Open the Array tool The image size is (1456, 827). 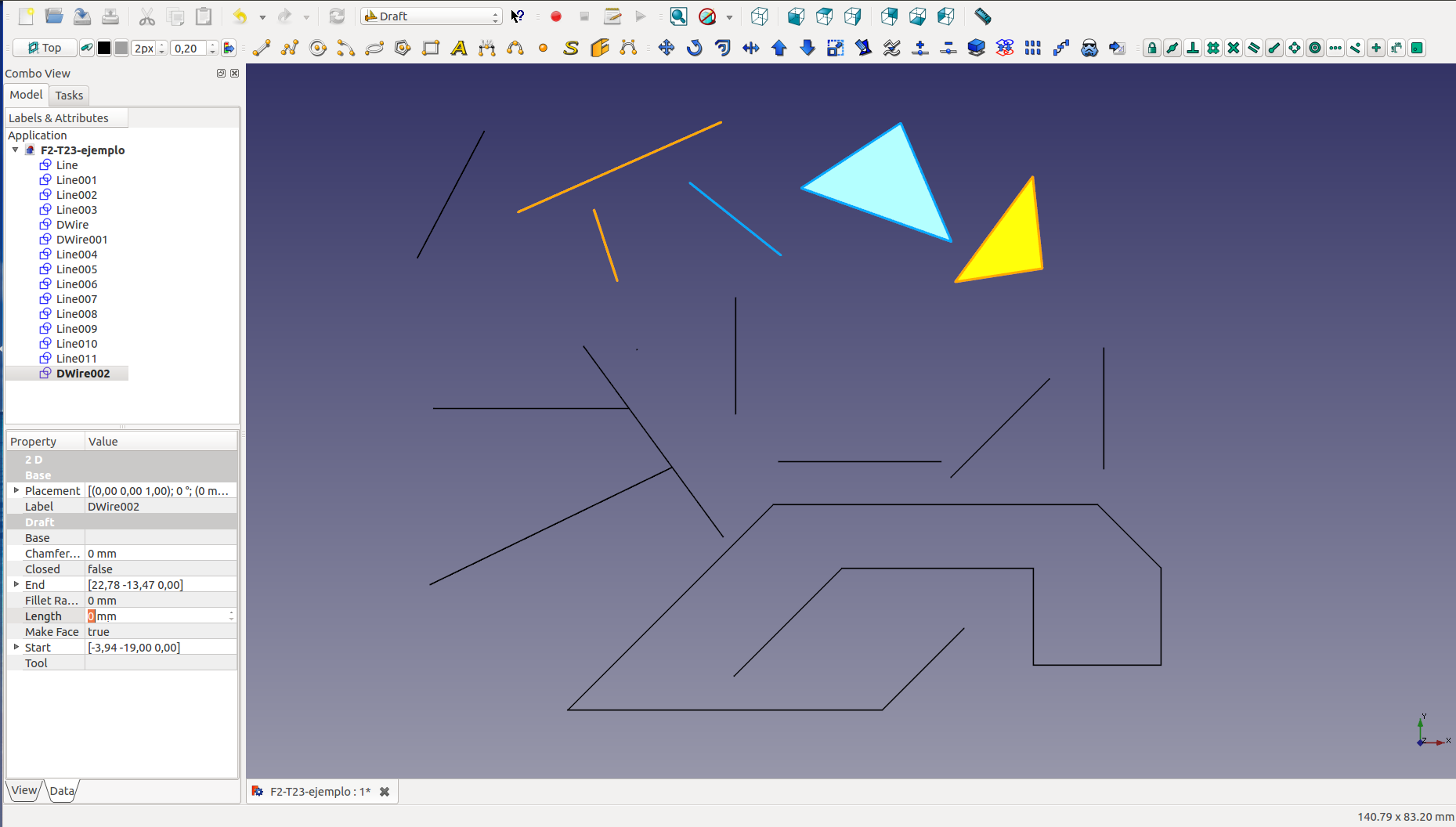(x=1033, y=49)
